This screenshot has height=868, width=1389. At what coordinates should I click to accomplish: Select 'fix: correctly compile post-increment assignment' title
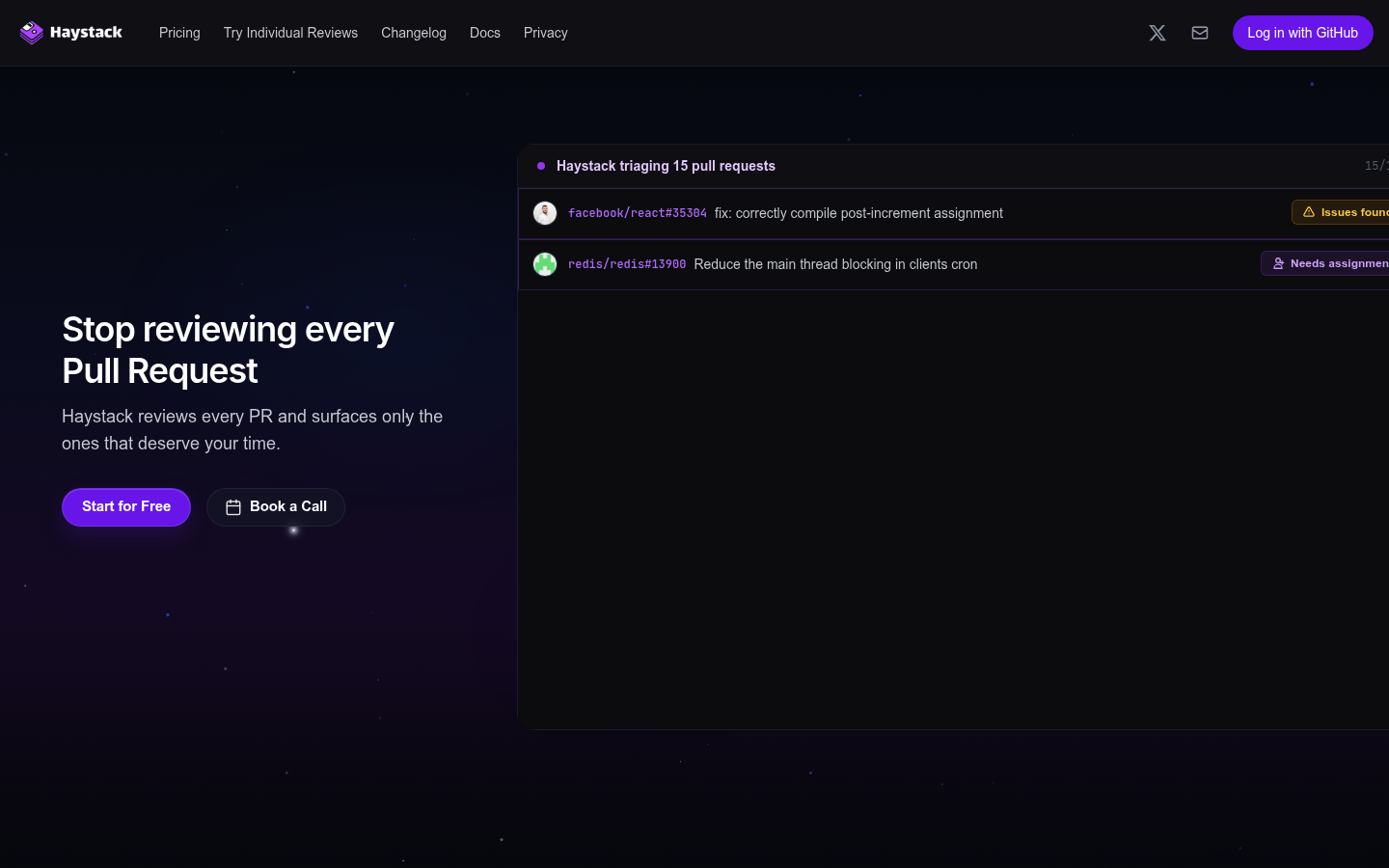(x=858, y=213)
